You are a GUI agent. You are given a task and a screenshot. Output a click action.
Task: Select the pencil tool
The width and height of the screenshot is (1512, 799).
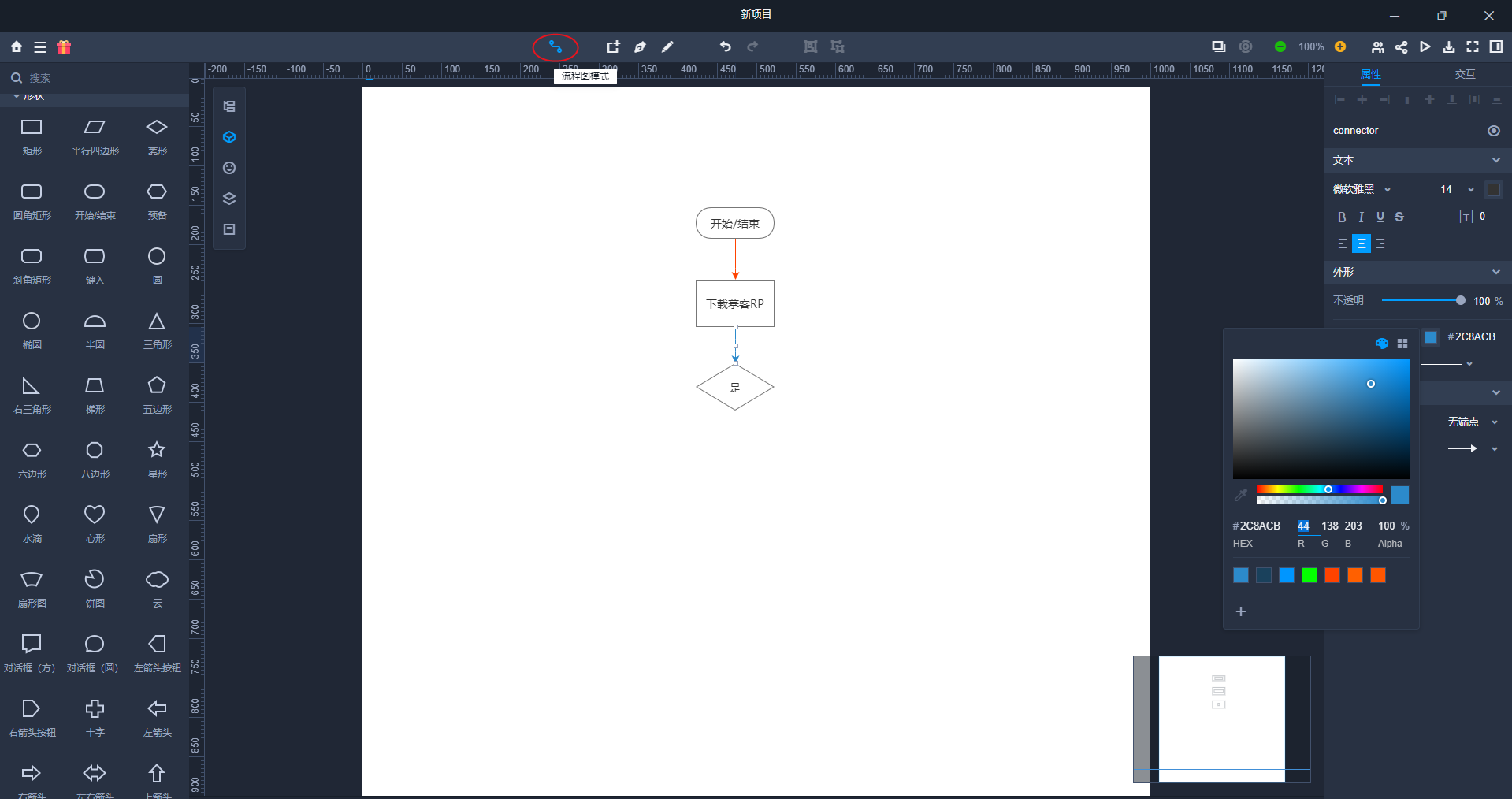(667, 47)
